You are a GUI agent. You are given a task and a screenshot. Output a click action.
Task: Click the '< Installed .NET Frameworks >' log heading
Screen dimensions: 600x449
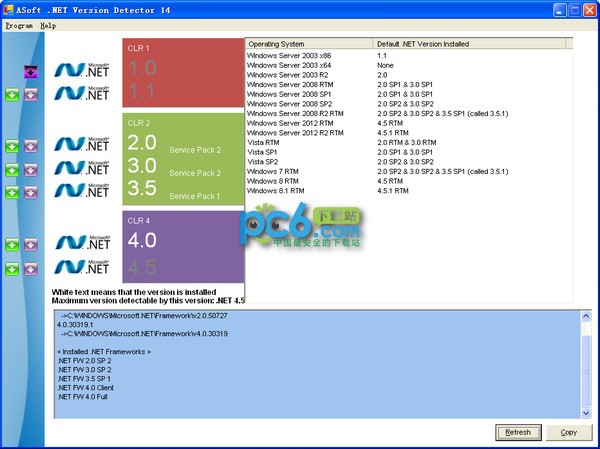pos(104,352)
